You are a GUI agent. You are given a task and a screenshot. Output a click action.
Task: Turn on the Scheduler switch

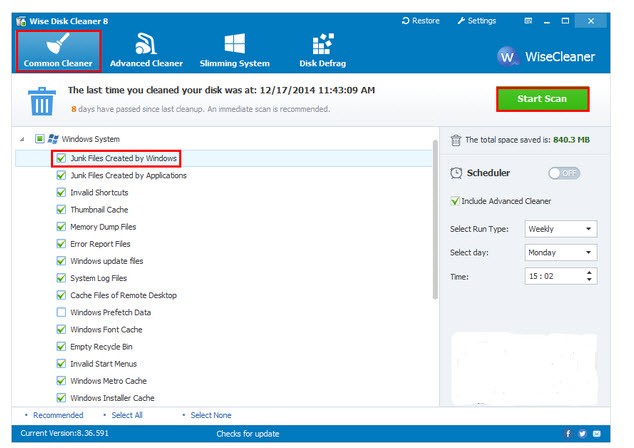pos(564,173)
